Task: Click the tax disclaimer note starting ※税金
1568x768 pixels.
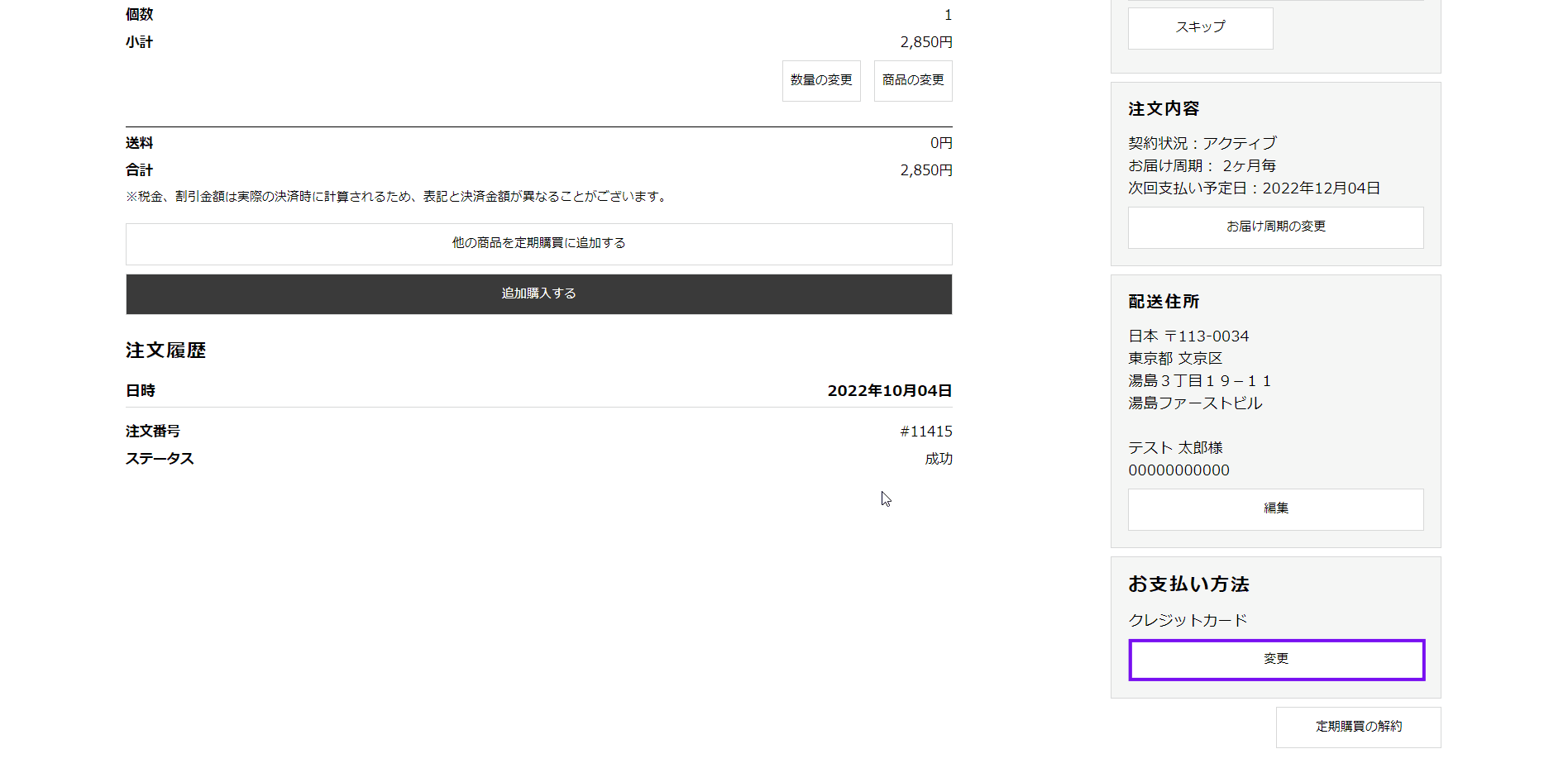Action: [x=398, y=197]
